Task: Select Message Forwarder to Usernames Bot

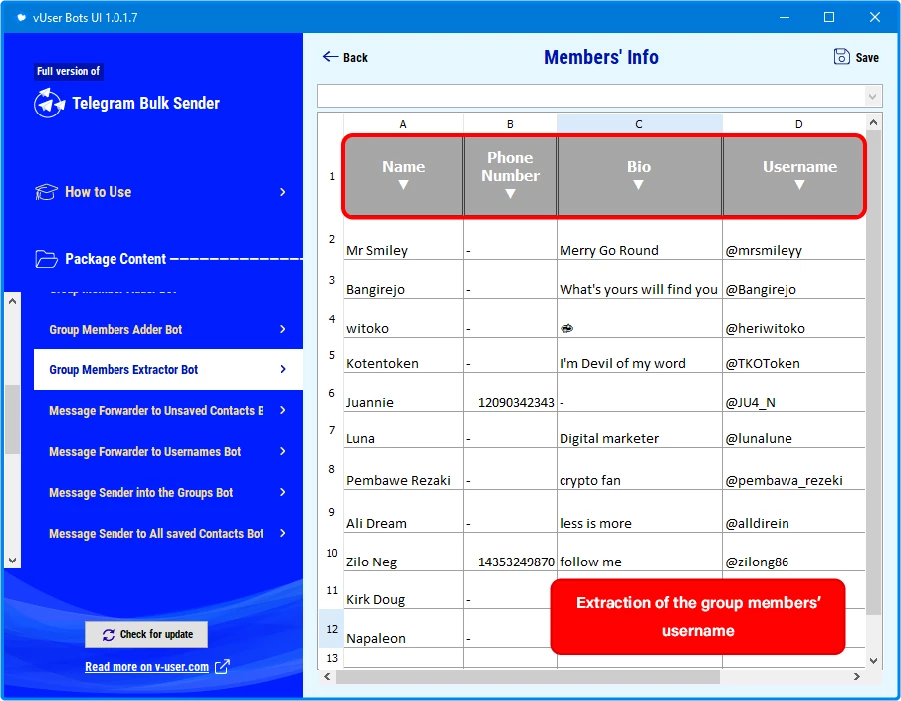Action: click(x=168, y=452)
